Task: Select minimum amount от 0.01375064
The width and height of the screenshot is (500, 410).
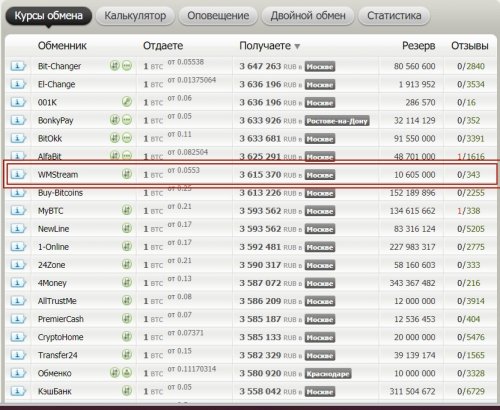Action: click(x=192, y=80)
